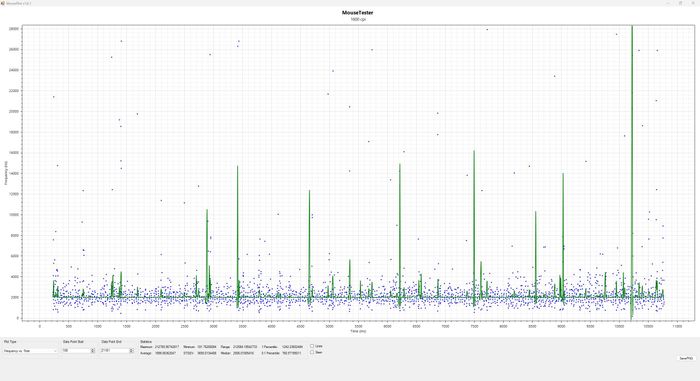Click the Frequency (Hz) axis label
This screenshot has width=700, height=381.
(6, 173)
